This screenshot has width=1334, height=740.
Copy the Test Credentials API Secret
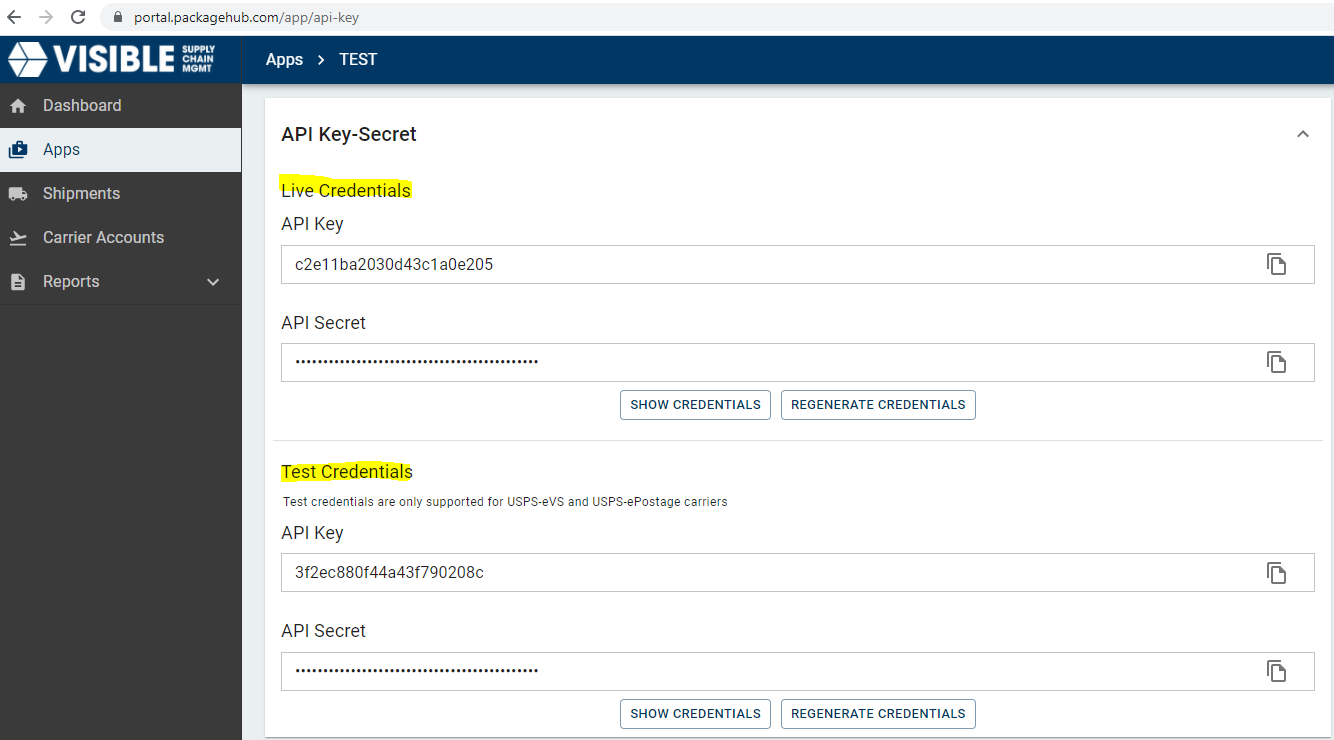pos(1276,671)
